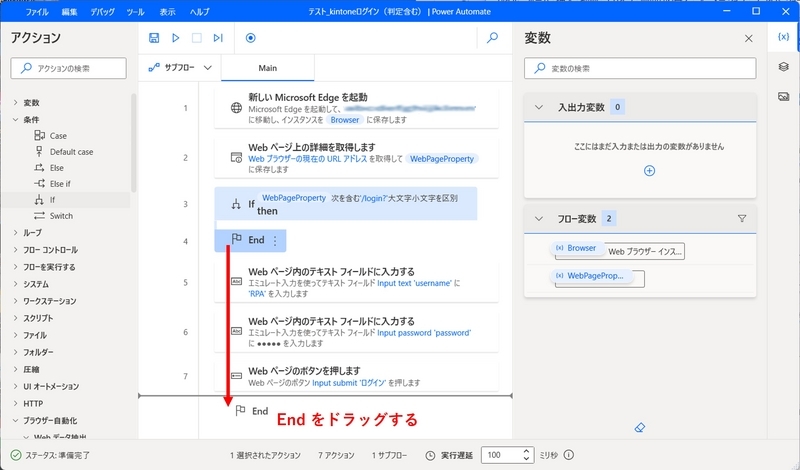
Task: Focus the アクションの検索 search field
Action: point(68,68)
